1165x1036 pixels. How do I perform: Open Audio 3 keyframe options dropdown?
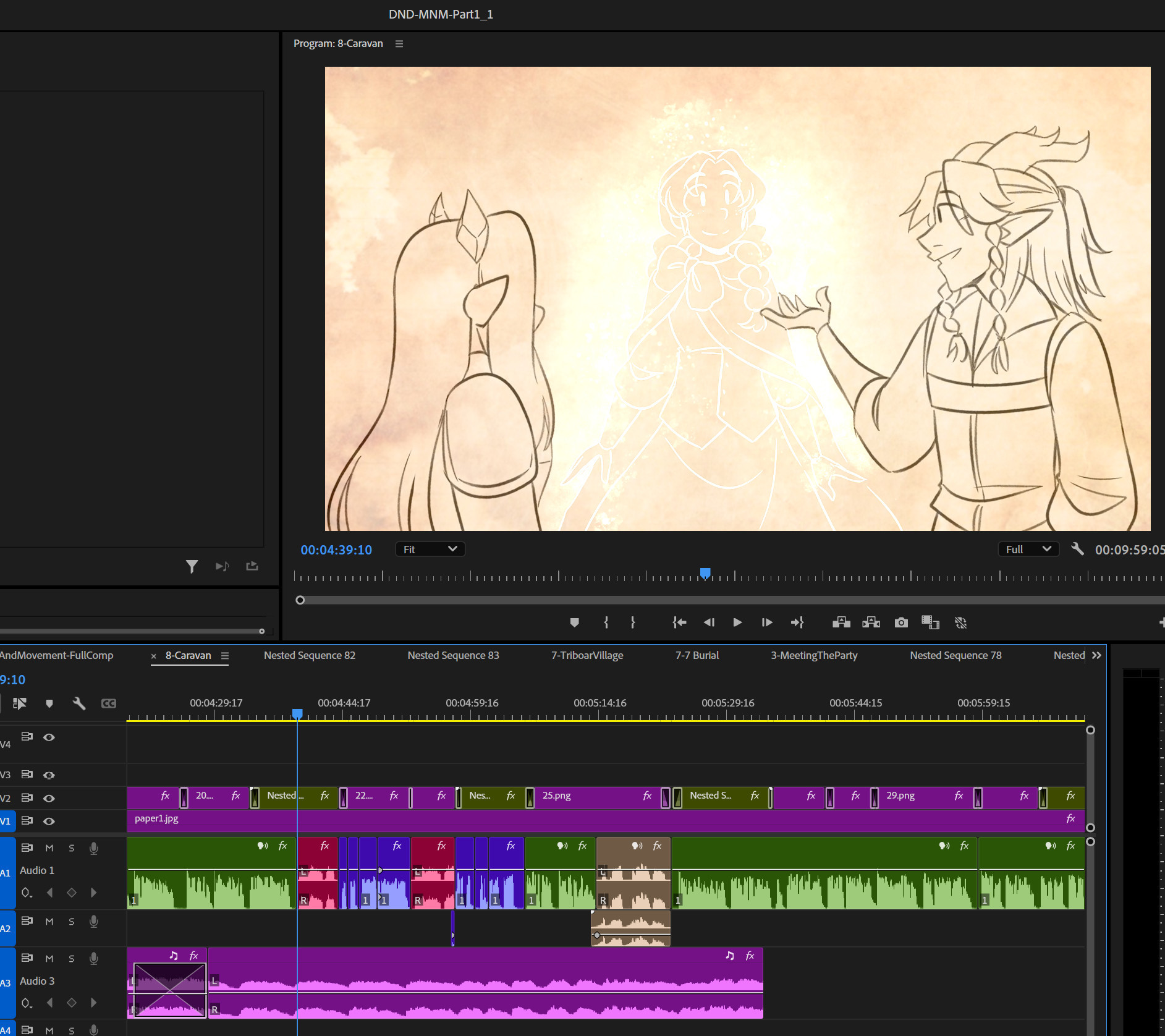coord(27,1003)
